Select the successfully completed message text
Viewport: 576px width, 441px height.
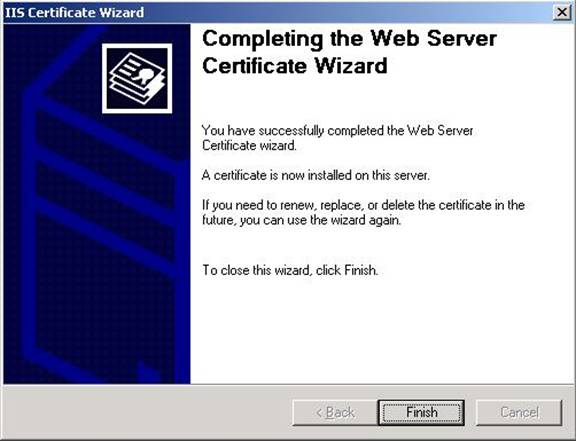pyautogui.click(x=337, y=138)
